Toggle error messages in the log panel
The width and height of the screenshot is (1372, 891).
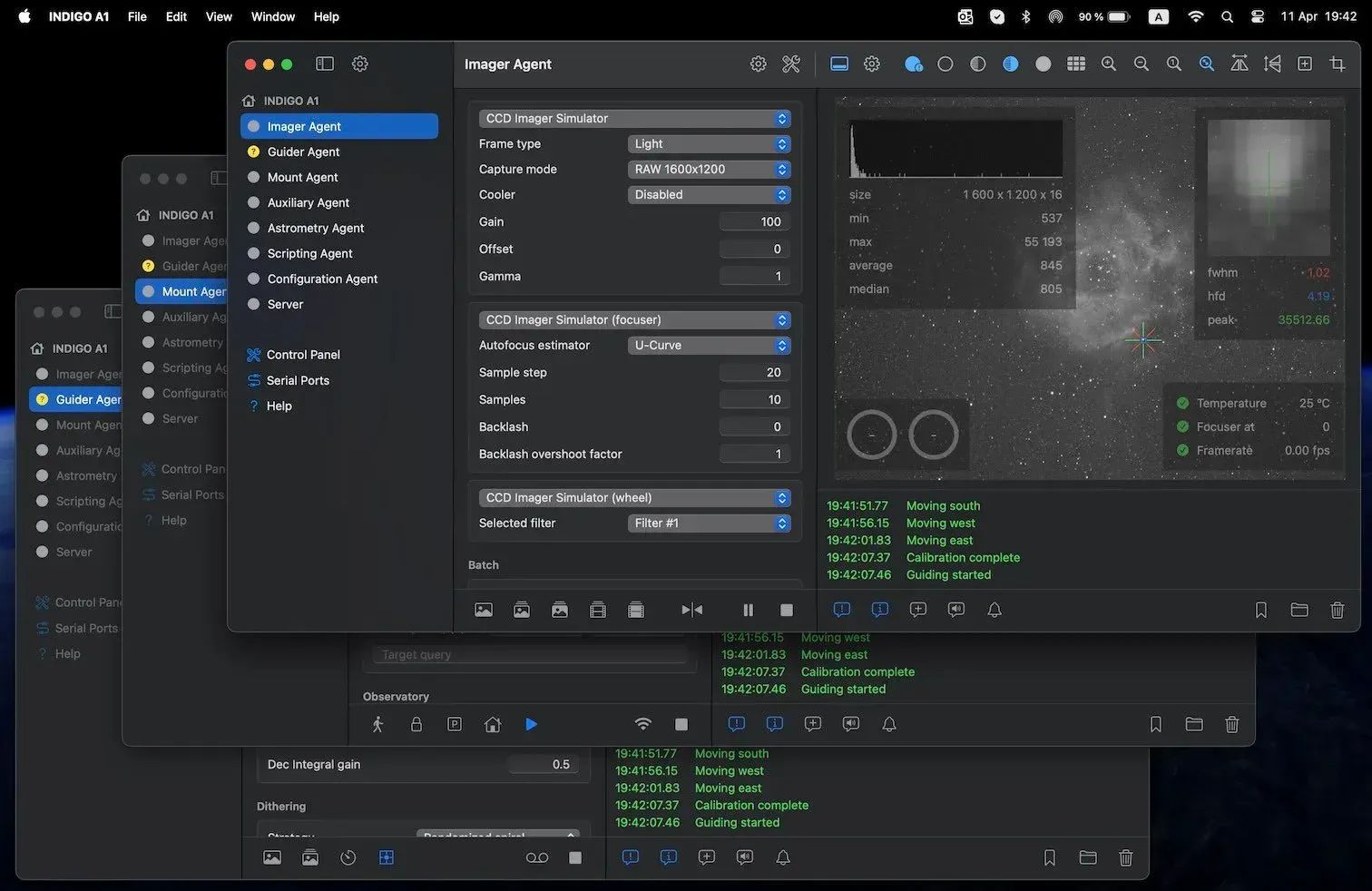841,610
